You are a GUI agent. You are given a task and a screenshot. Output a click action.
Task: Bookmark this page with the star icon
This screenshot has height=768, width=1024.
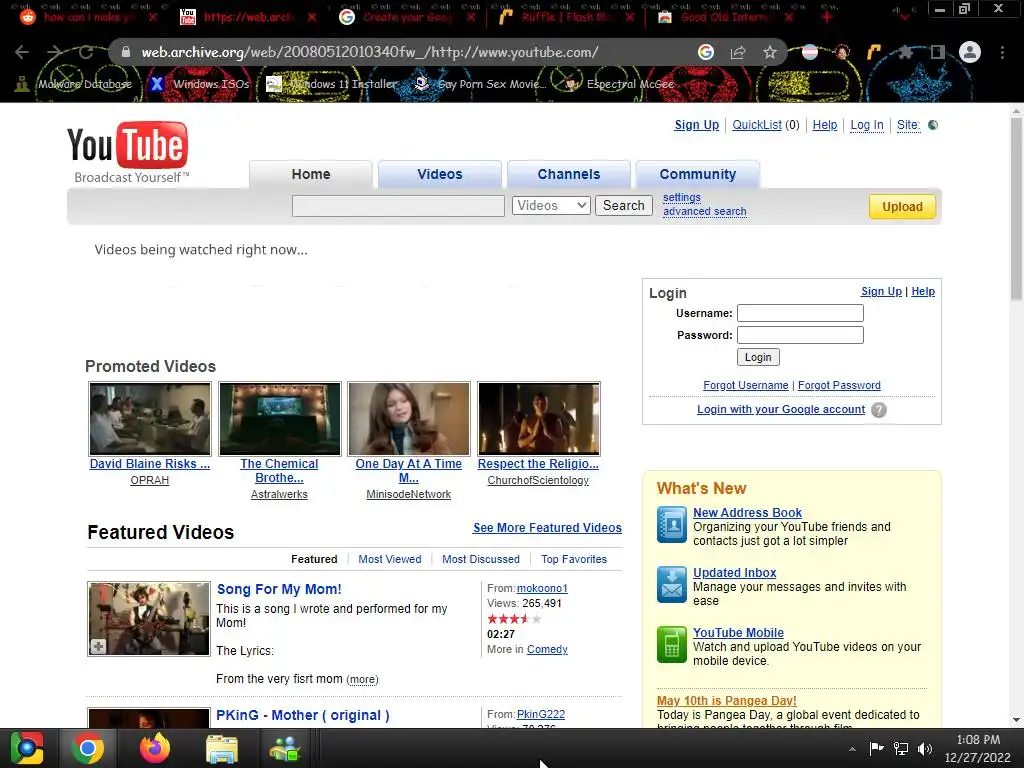click(x=770, y=52)
